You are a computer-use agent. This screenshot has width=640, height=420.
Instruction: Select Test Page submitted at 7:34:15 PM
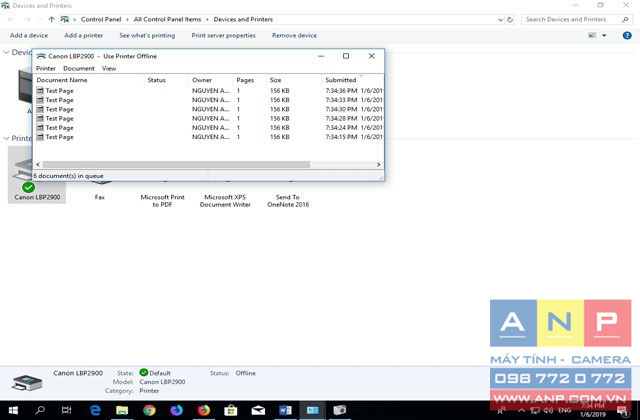209,137
